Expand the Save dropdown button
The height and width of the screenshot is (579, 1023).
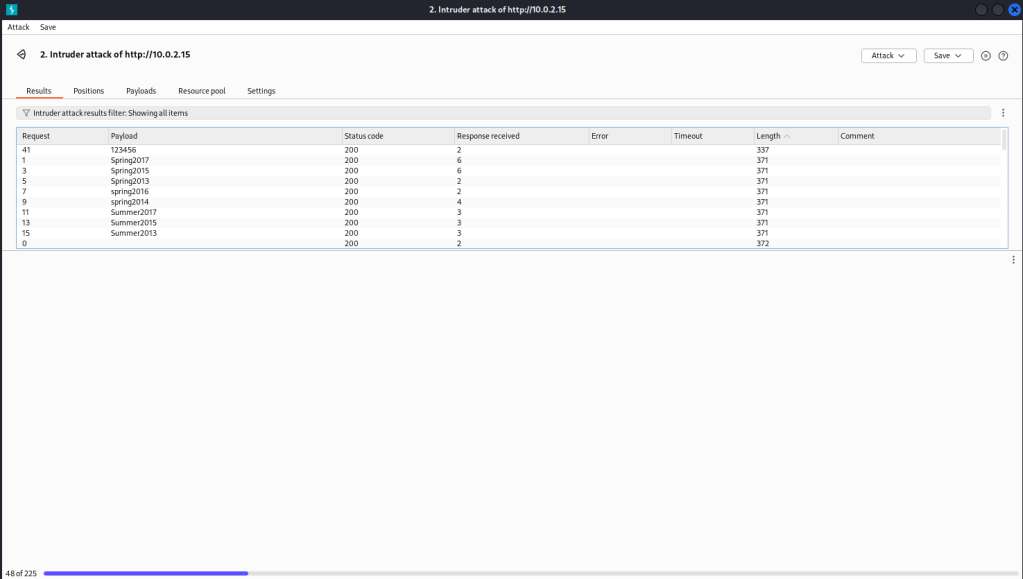(948, 56)
